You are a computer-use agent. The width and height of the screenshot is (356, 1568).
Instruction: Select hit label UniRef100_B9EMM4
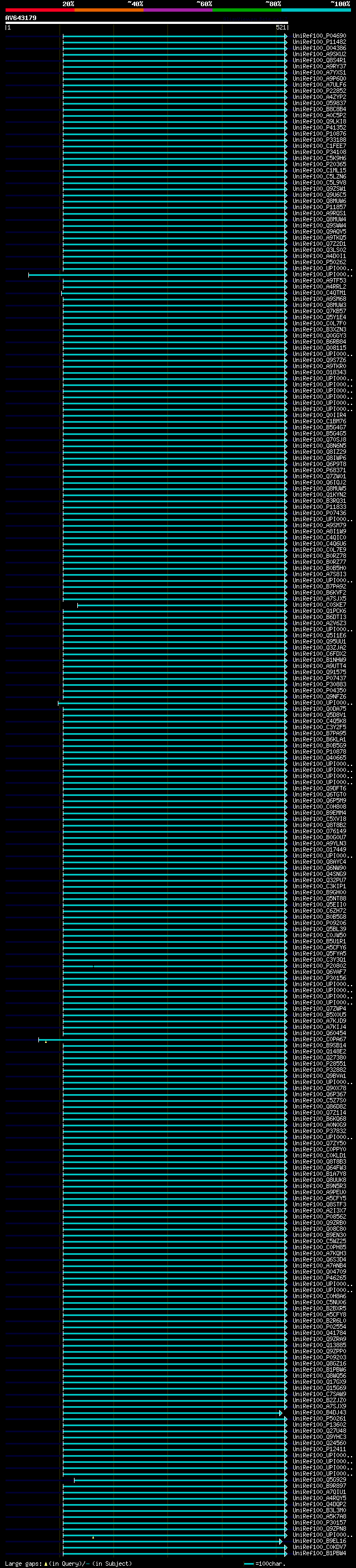click(x=319, y=813)
